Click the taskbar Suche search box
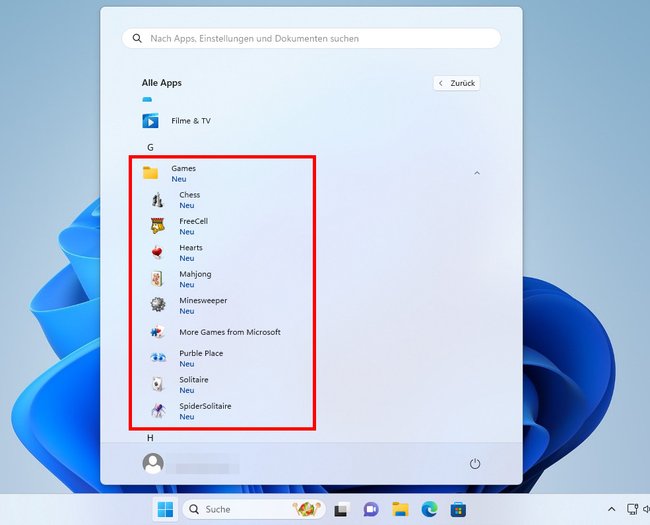This screenshot has height=525, width=650. (254, 509)
